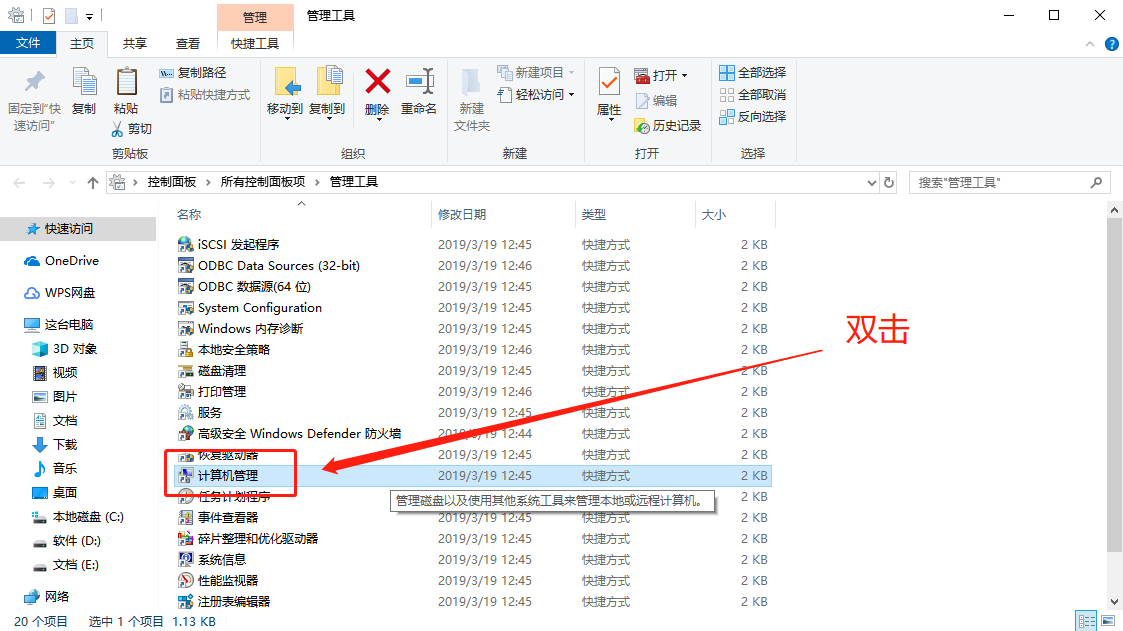This screenshot has width=1123, height=631.
Task: Open the File (文件) menu tab
Action: (28, 43)
